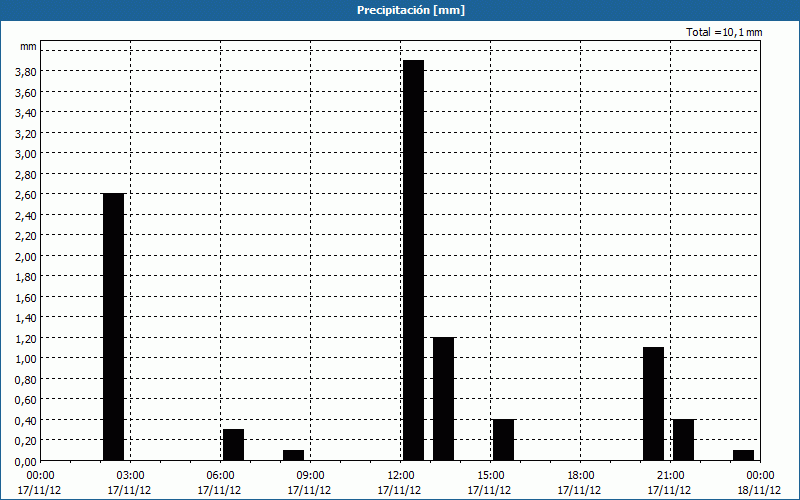Click the 0,40 axis value

pyautogui.click(x=26, y=421)
